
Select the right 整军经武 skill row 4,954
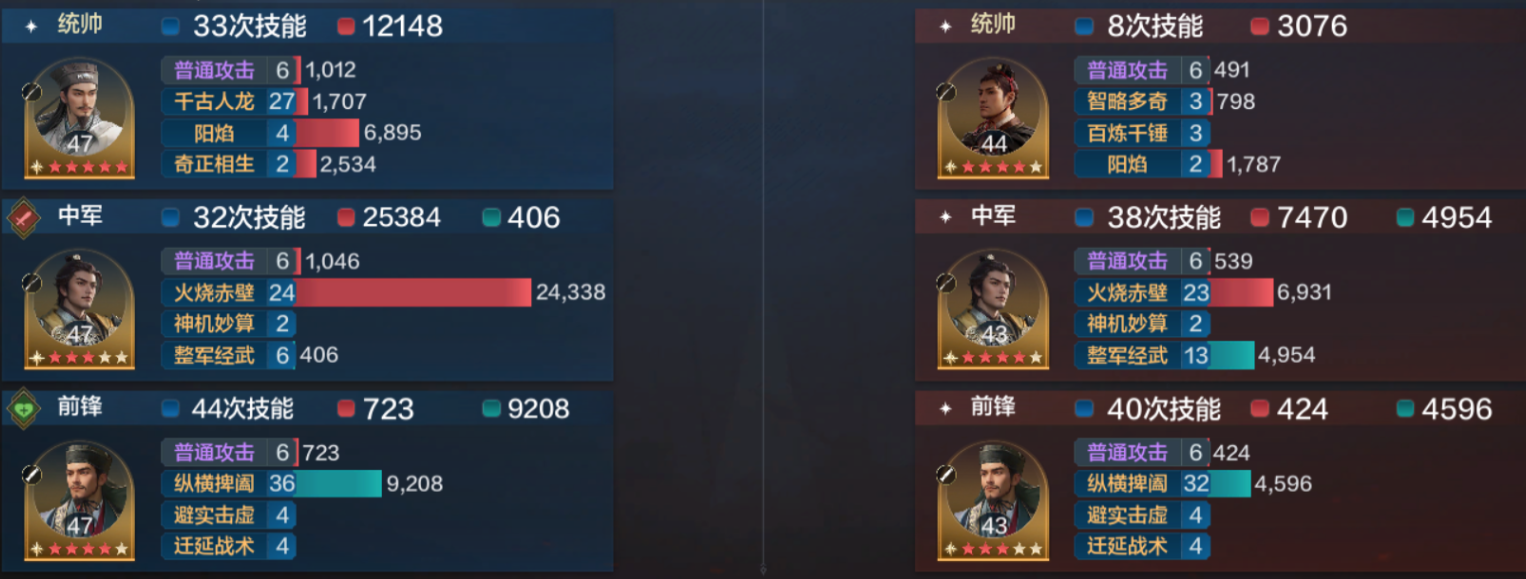click(1196, 355)
